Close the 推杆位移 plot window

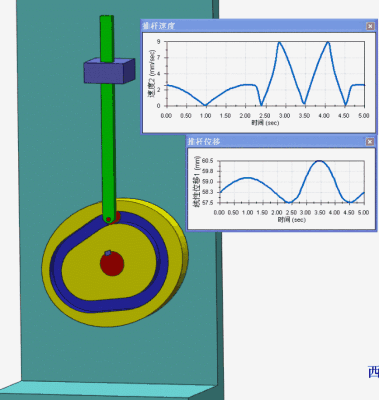pyautogui.click(x=370, y=142)
